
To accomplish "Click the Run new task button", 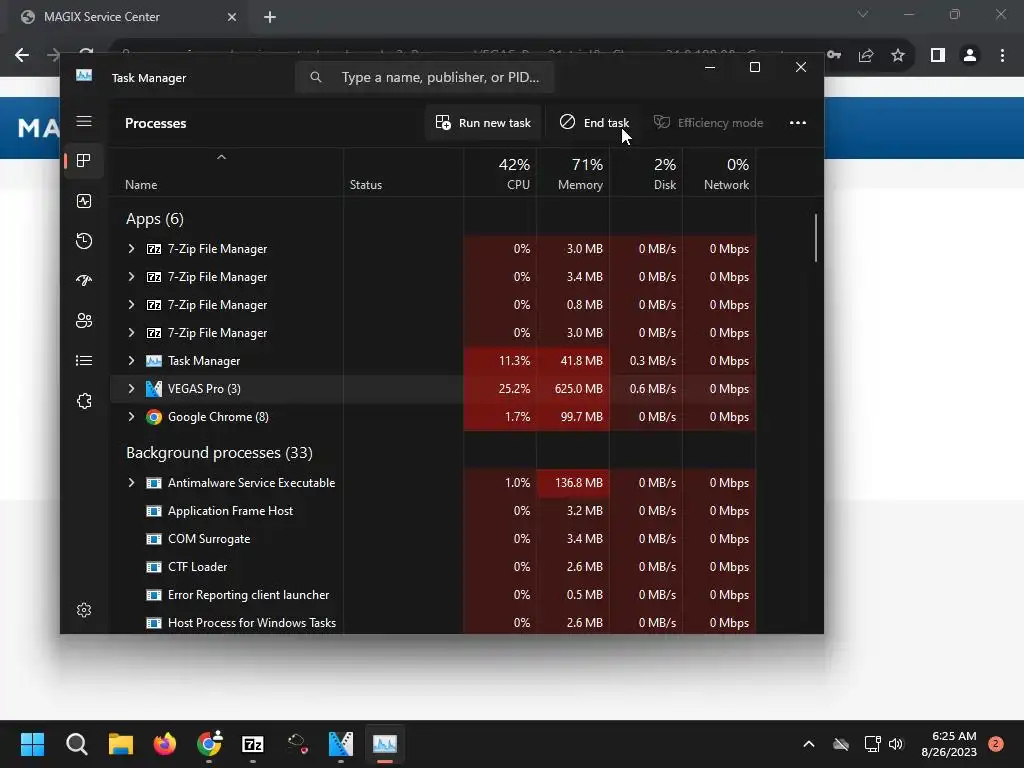I will (483, 123).
